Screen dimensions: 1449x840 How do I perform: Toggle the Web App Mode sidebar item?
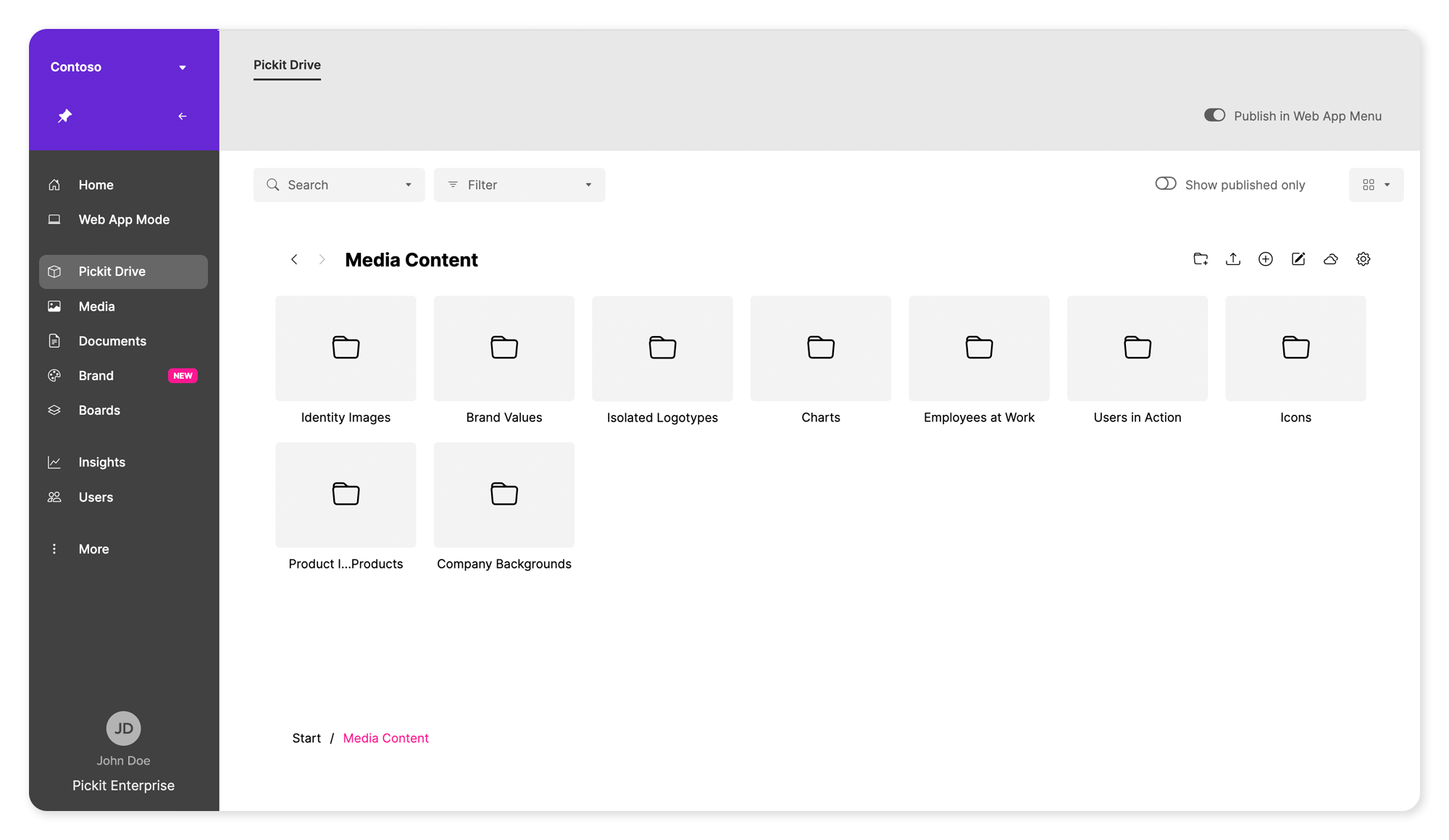pyautogui.click(x=123, y=219)
